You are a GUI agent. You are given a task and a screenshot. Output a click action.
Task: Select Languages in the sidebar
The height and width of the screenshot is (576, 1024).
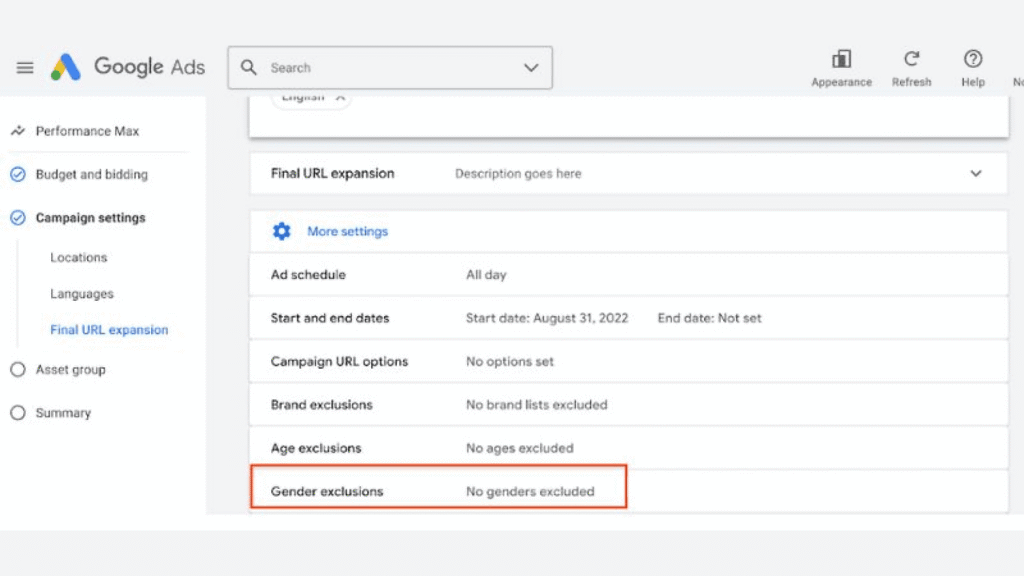(81, 293)
